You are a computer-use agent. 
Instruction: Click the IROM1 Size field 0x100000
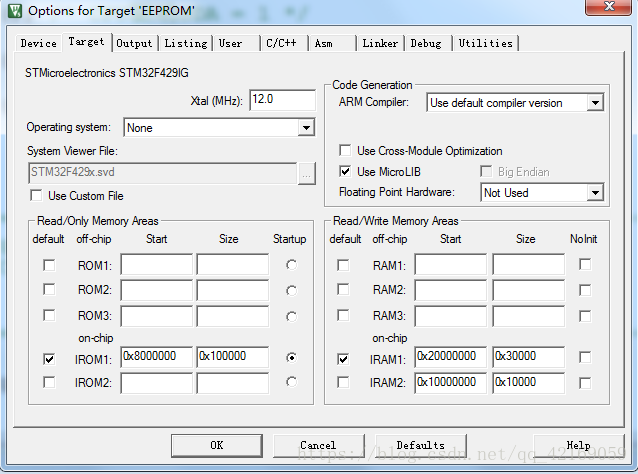(x=232, y=357)
